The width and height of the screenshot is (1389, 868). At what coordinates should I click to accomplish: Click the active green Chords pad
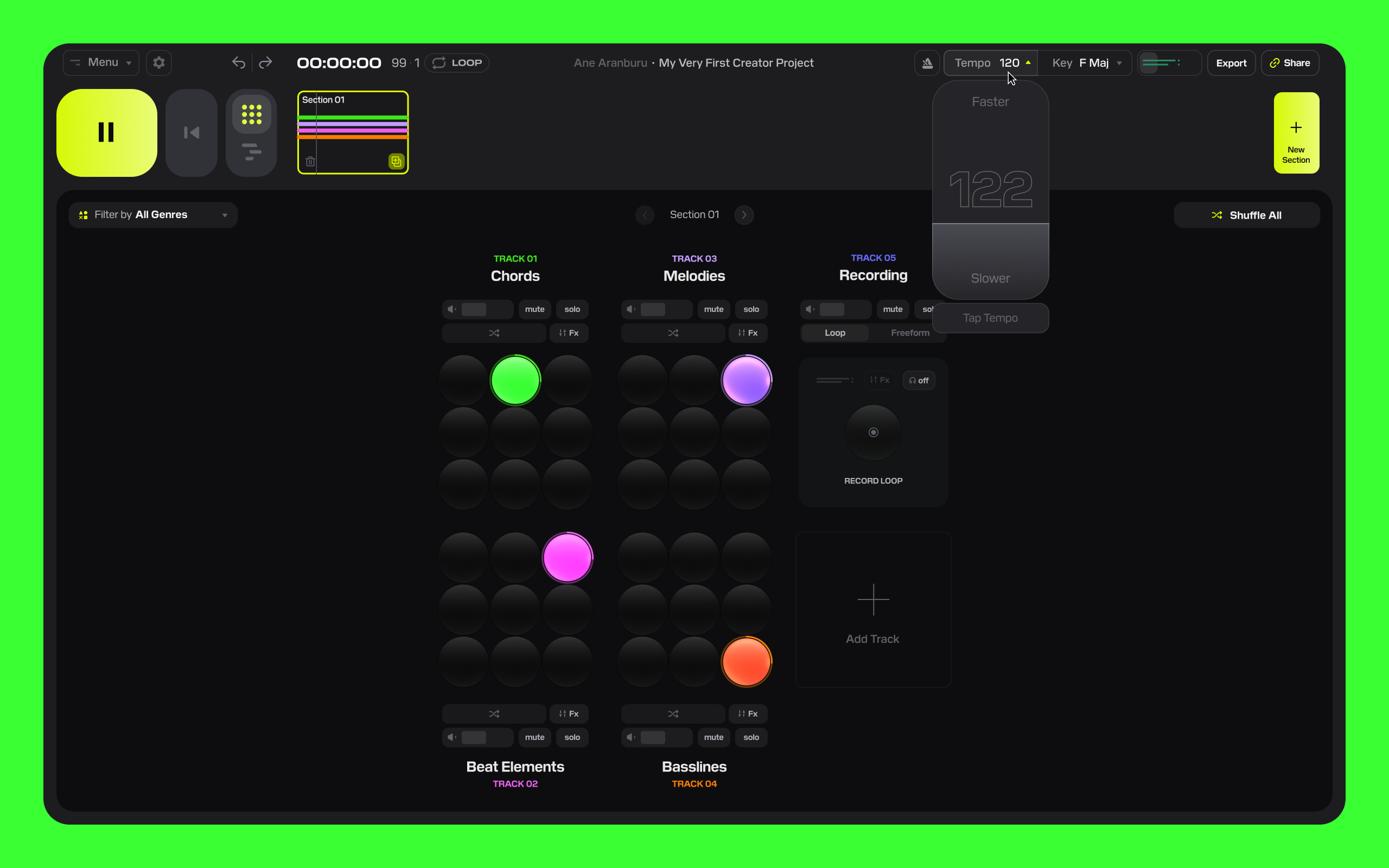click(515, 380)
